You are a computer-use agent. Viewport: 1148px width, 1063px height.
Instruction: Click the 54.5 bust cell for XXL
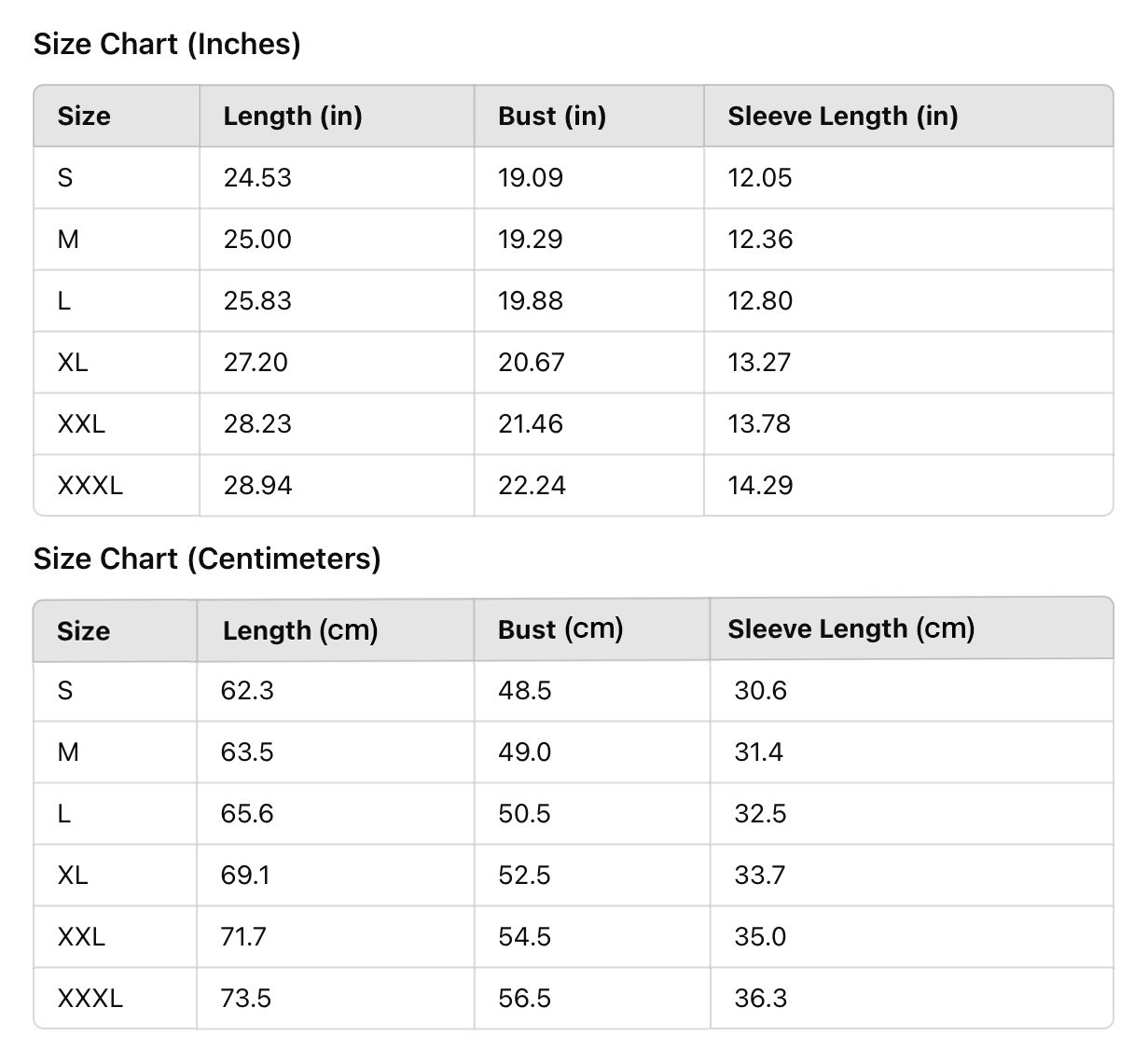coord(524,936)
